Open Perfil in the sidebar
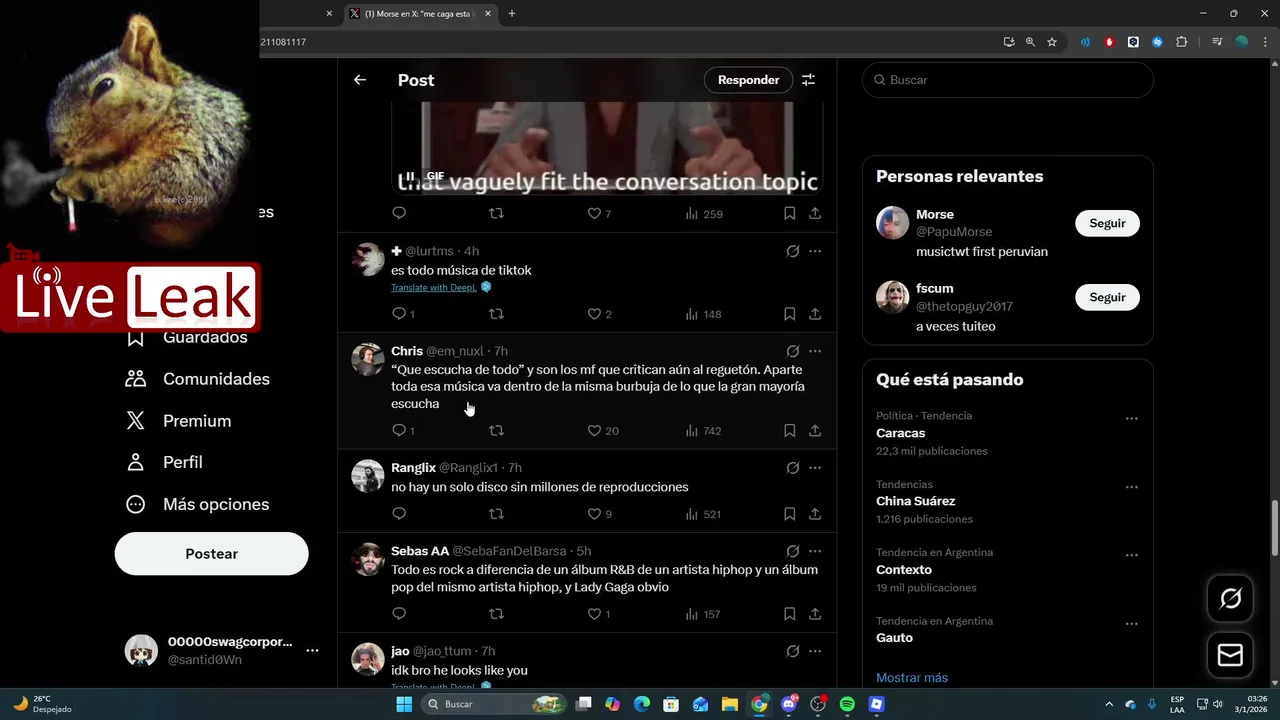 click(x=164, y=462)
